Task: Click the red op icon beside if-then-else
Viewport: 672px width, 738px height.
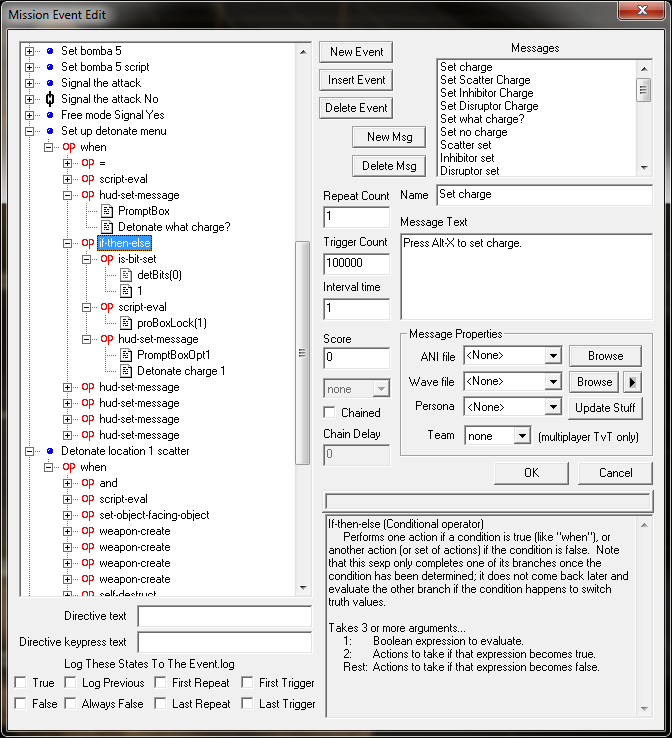Action: (88, 243)
